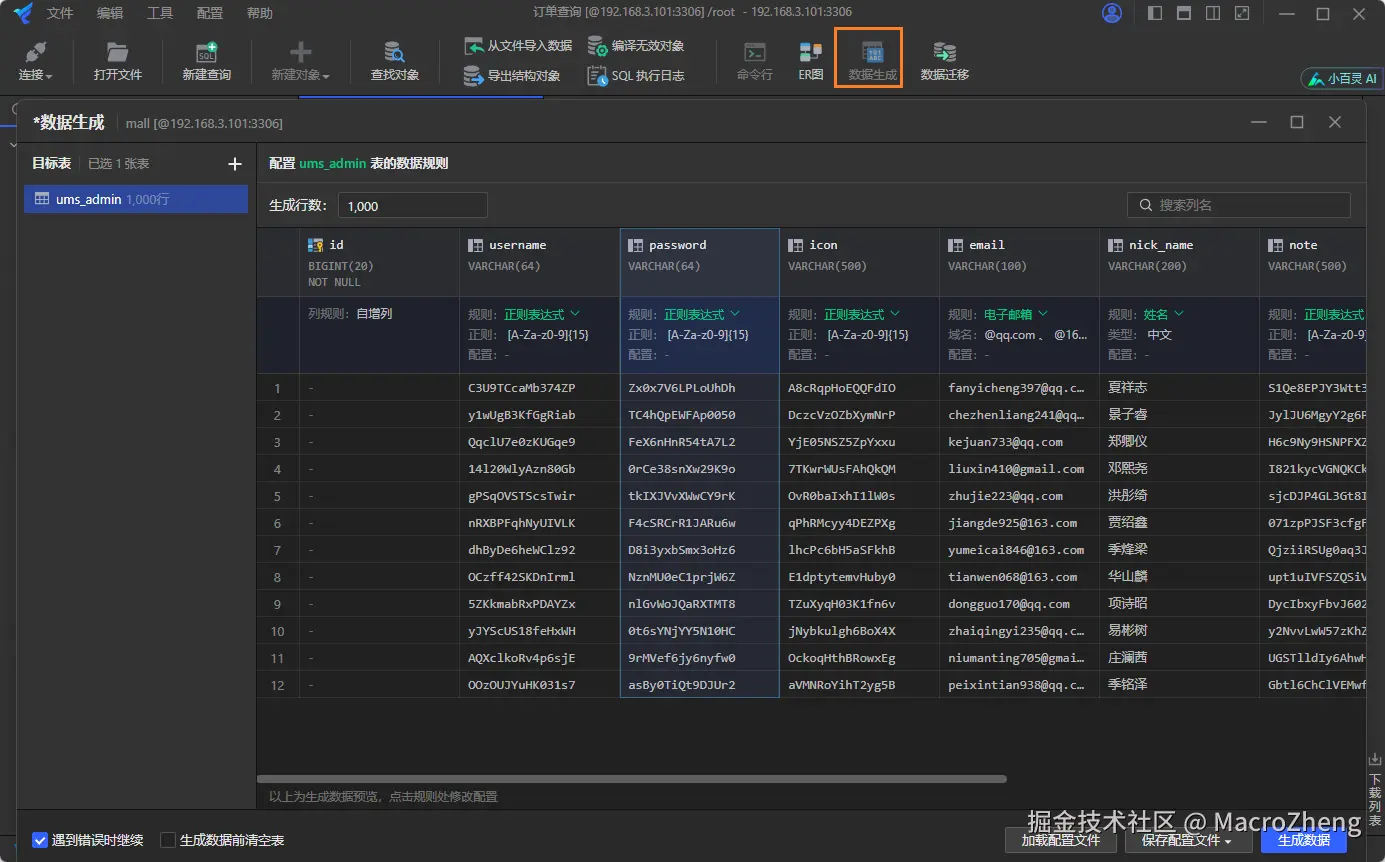The image size is (1385, 862).
Task: Open the 数据迁移 migration tool
Action: [x=944, y=62]
